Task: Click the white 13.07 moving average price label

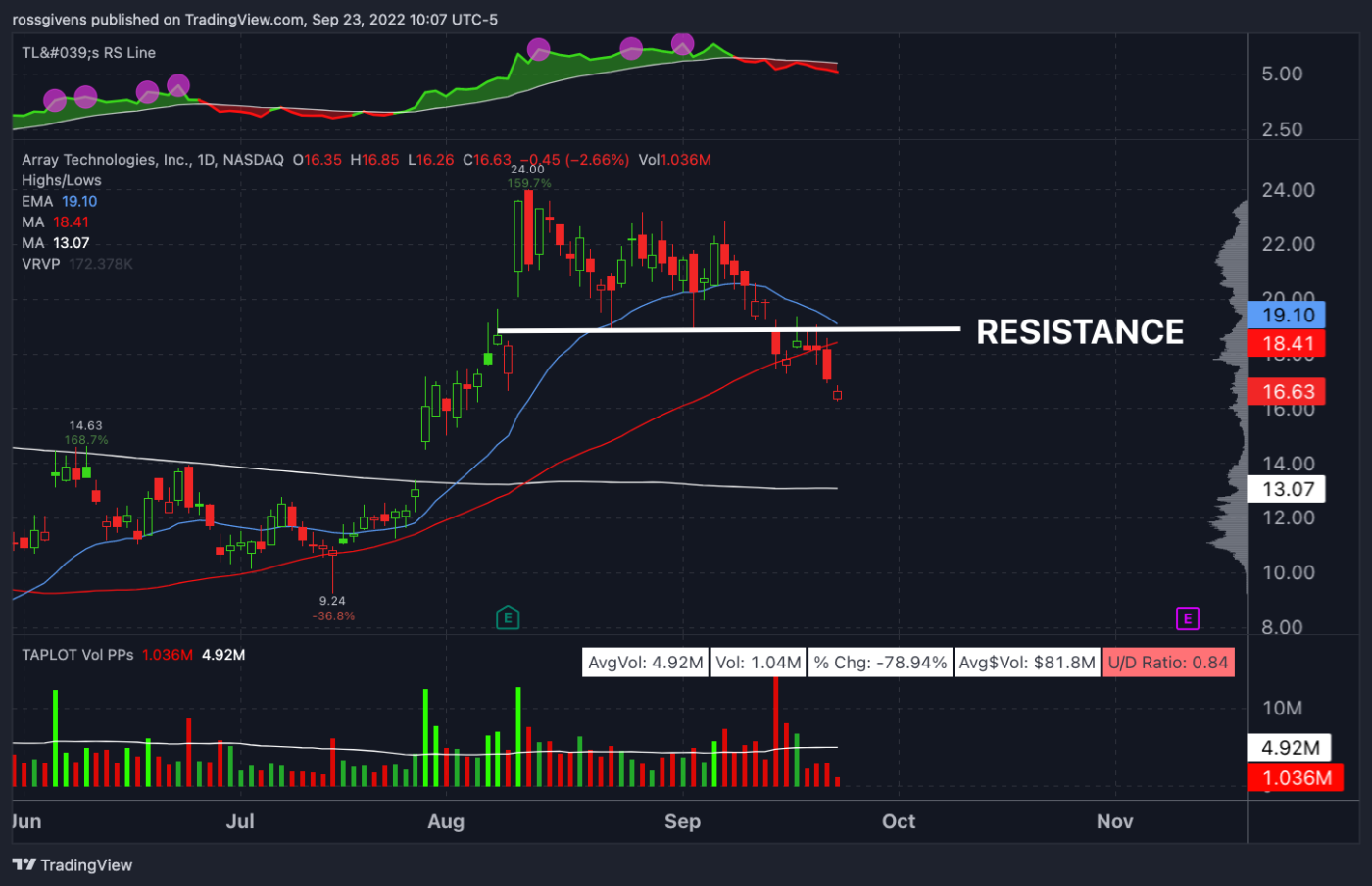Action: [1287, 488]
